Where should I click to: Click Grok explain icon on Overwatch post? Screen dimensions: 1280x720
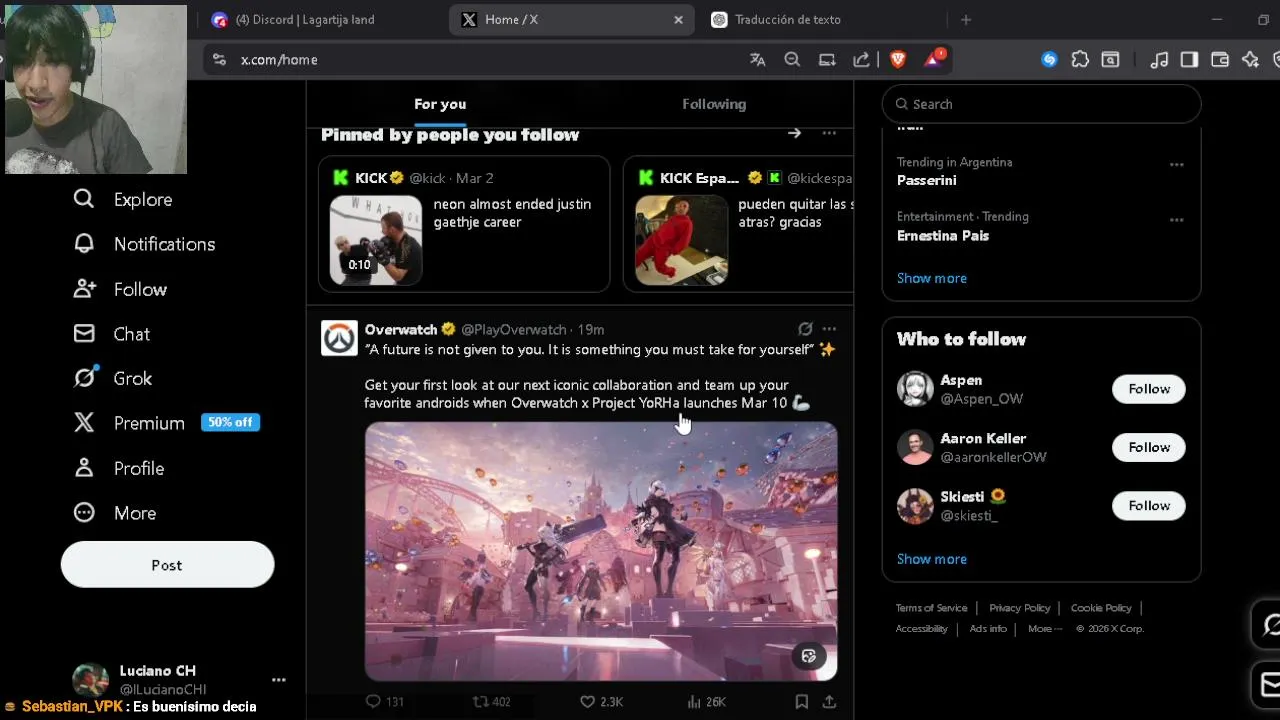point(805,329)
